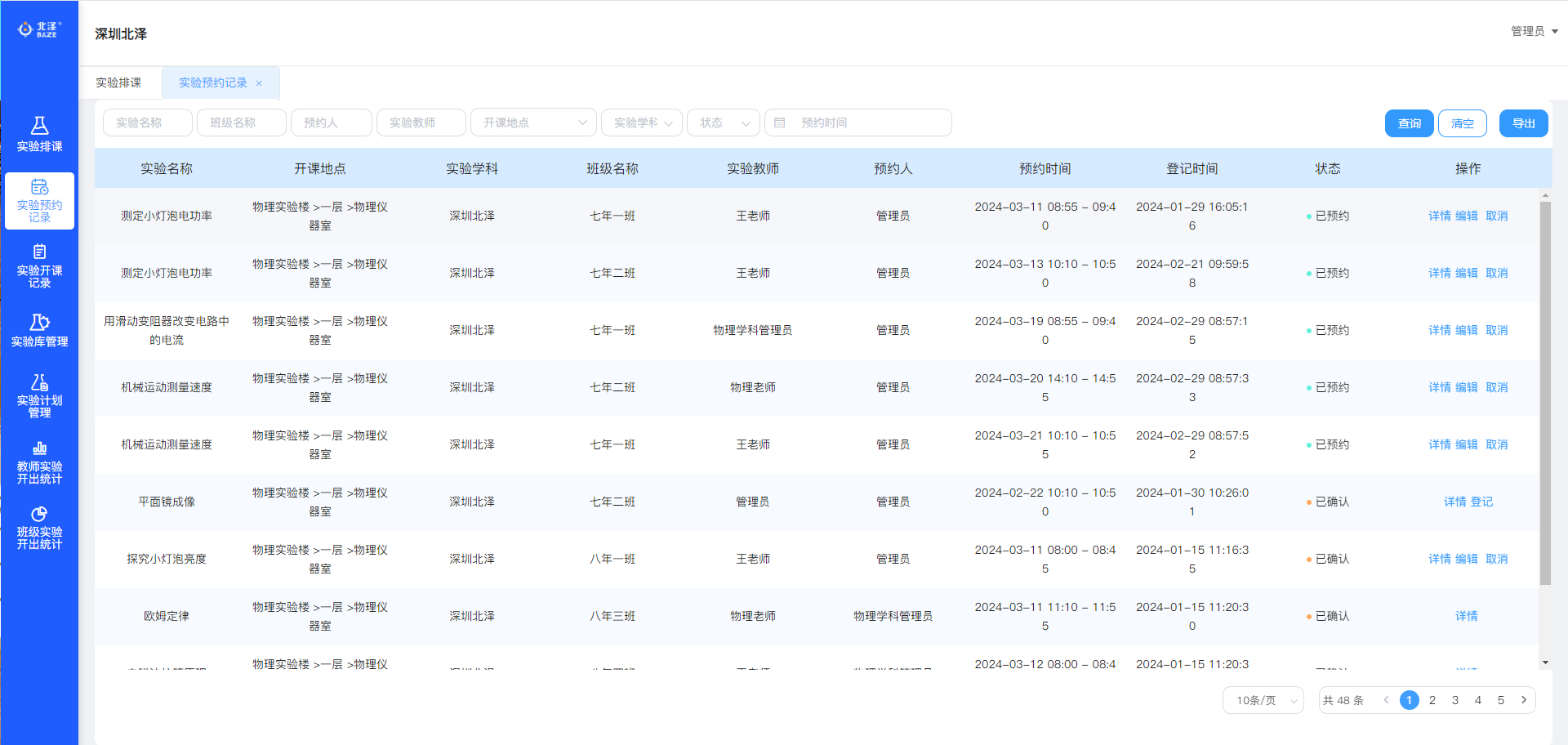Open the 10条/页 page size selector
1568x745 pixels.
pyautogui.click(x=1263, y=700)
